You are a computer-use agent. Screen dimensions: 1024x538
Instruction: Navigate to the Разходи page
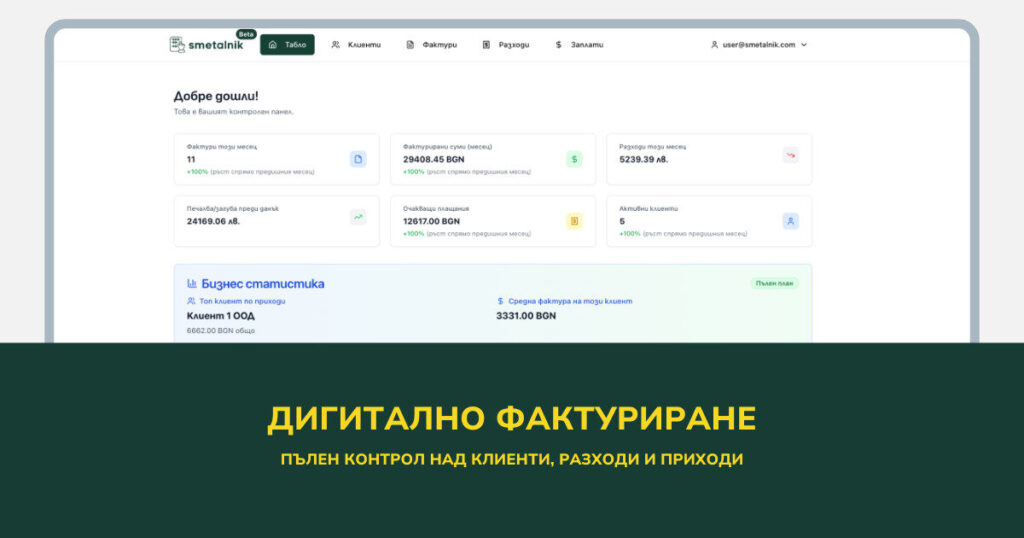click(x=506, y=45)
